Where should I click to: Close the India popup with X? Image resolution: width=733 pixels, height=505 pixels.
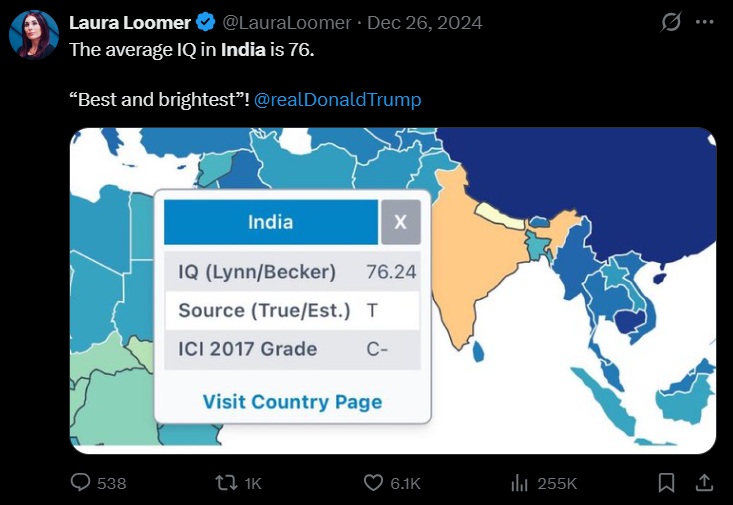(x=400, y=222)
